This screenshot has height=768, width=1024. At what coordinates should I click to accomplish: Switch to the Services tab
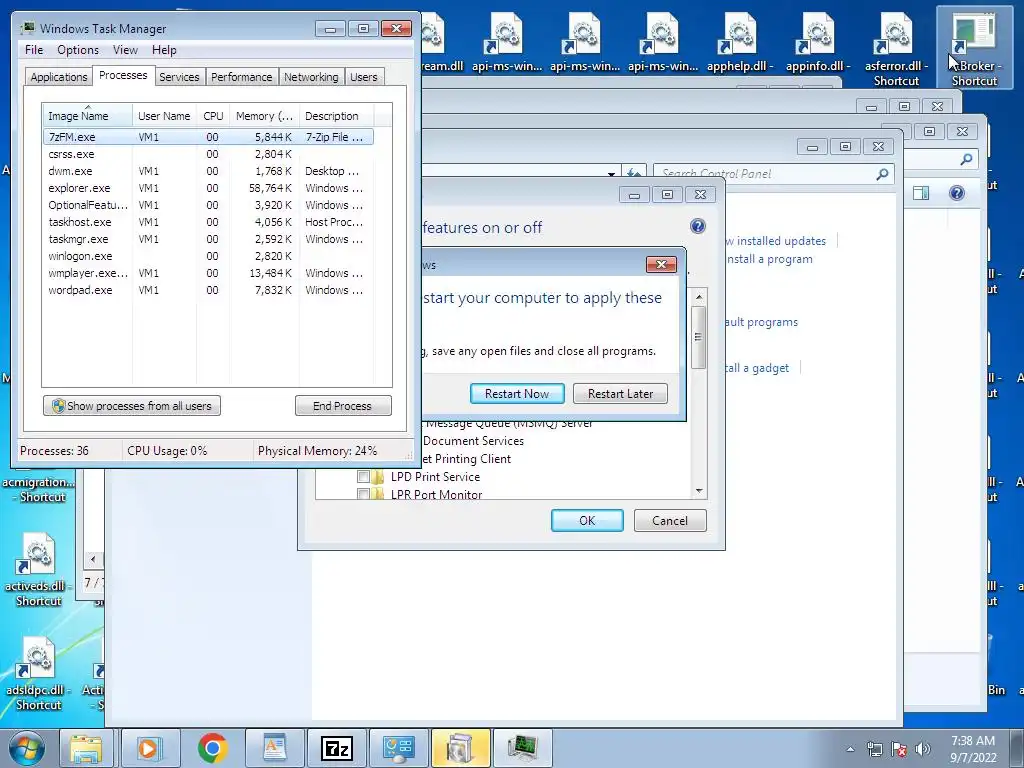coord(179,77)
